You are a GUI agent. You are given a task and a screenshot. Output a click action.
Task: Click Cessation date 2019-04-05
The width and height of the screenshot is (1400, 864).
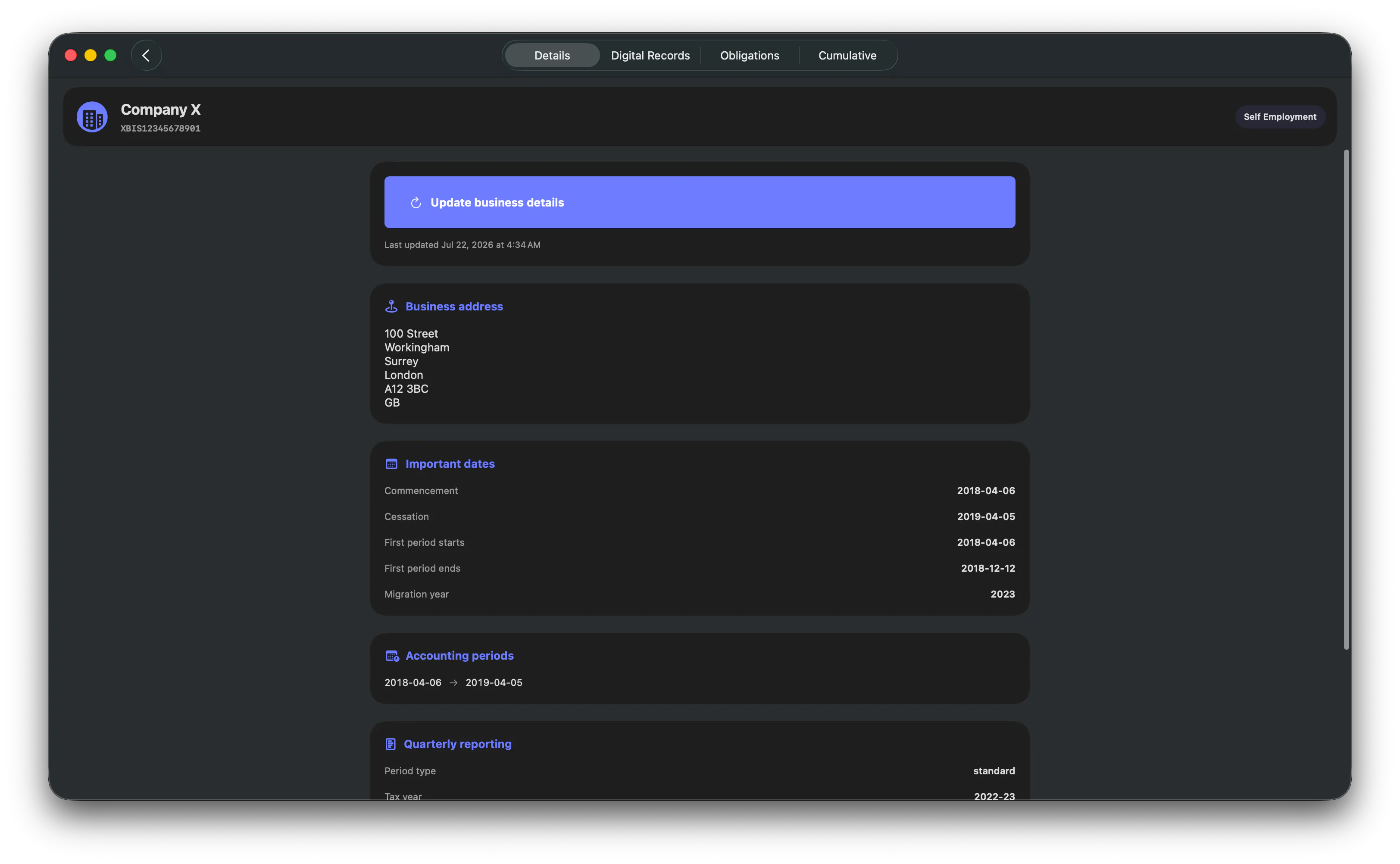(986, 517)
